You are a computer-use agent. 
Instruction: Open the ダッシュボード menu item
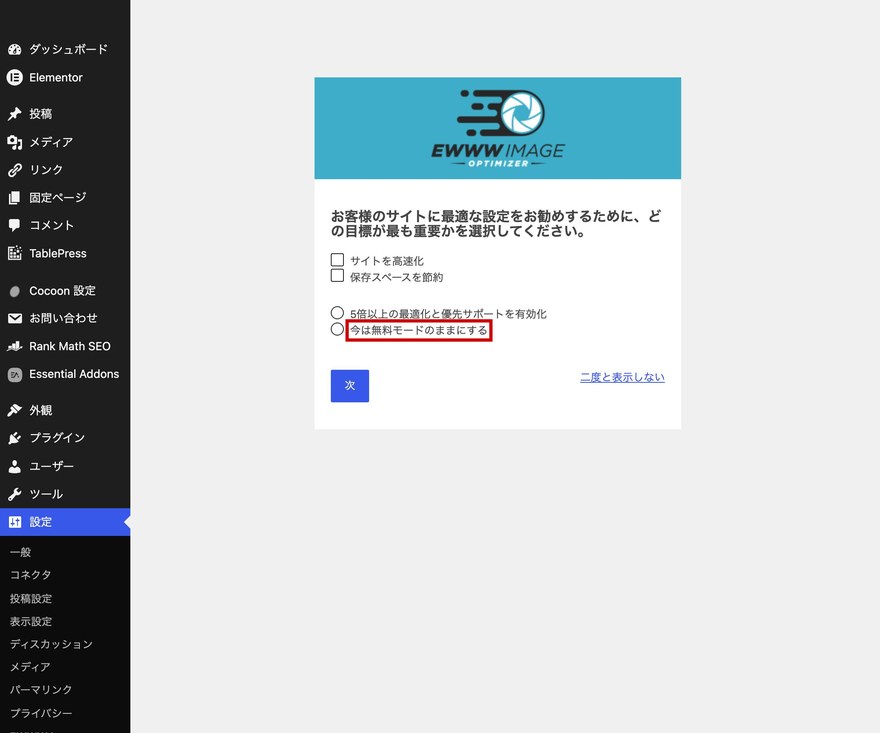point(65,49)
